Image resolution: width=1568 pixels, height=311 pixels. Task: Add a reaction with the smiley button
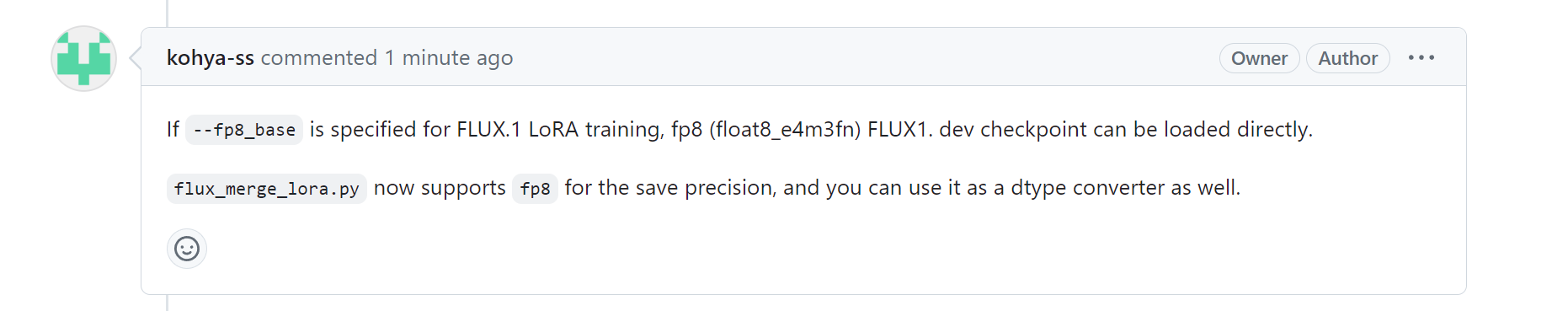click(187, 249)
